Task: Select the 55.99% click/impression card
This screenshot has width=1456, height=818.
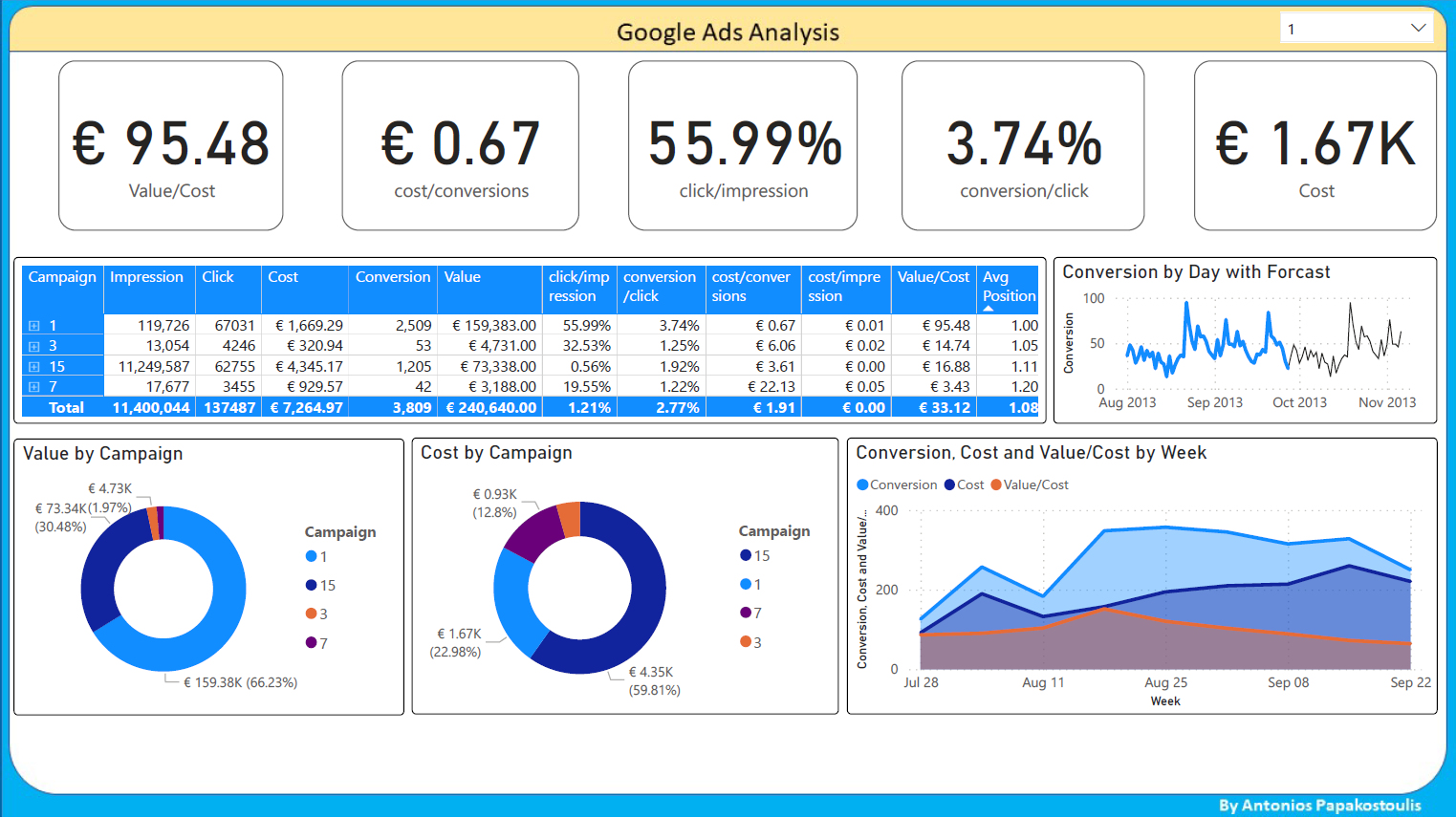Action: tap(743, 145)
